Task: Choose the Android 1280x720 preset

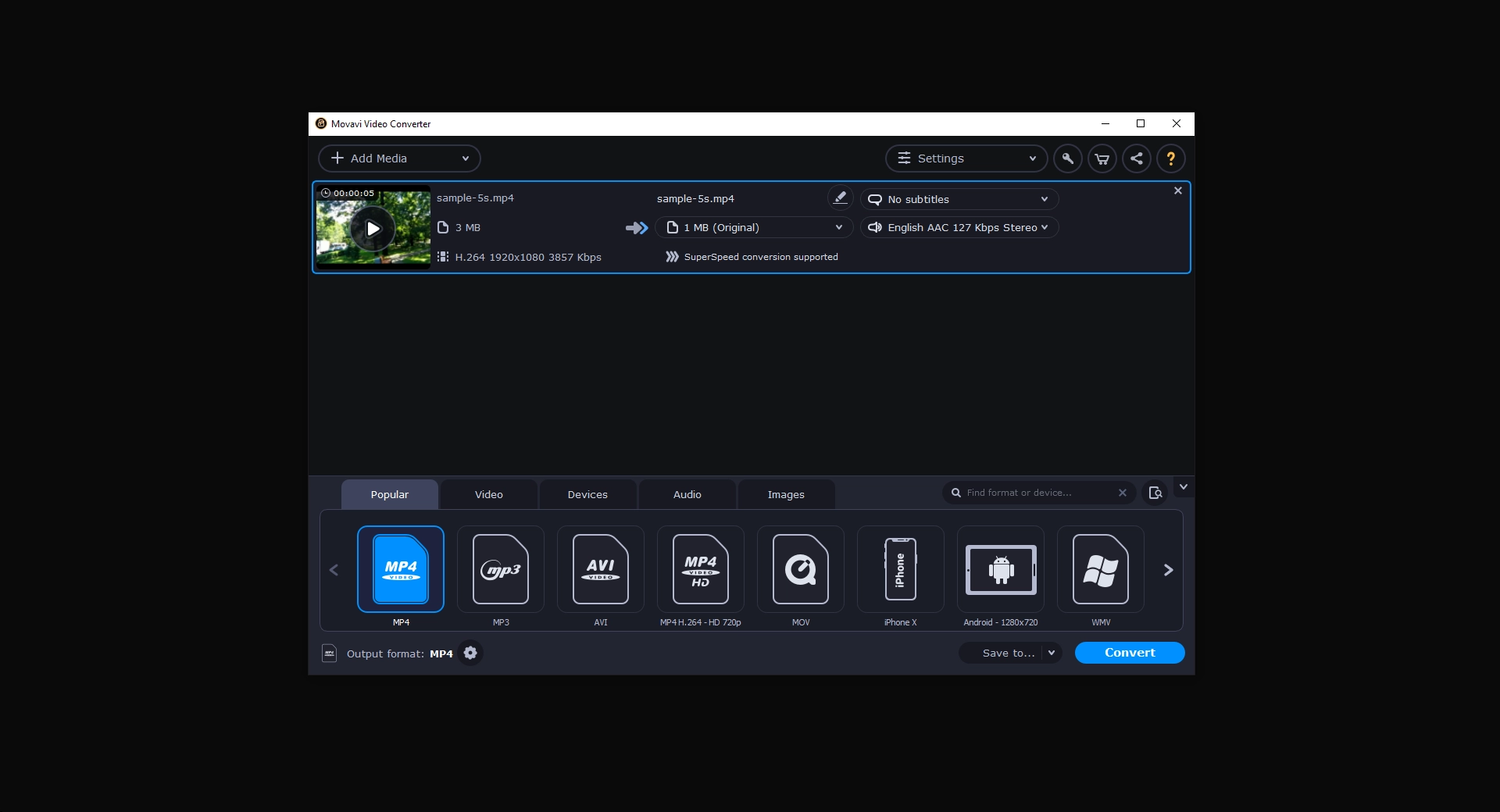Action: tap(1001, 570)
